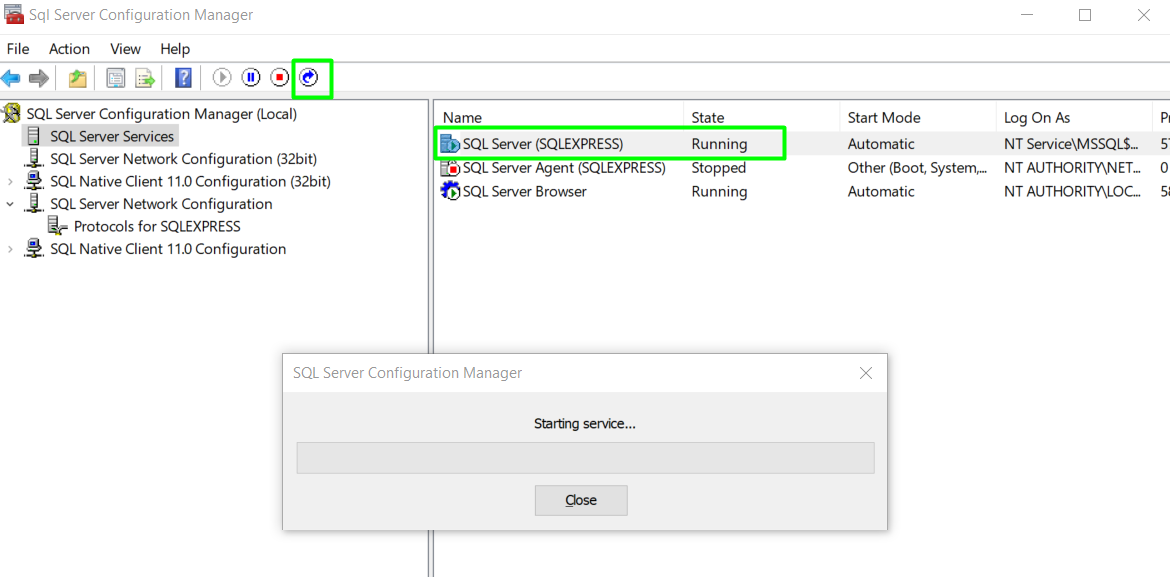Viewport: 1170px width, 577px height.
Task: Select the SQL Server Browser service row
Action: pyautogui.click(x=802, y=192)
